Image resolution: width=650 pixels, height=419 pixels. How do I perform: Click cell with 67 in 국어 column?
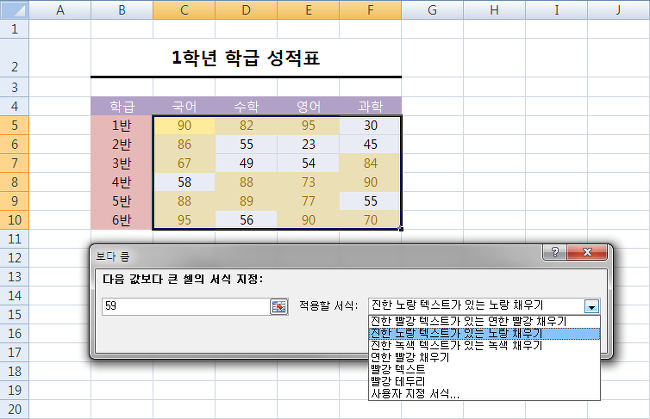point(184,163)
